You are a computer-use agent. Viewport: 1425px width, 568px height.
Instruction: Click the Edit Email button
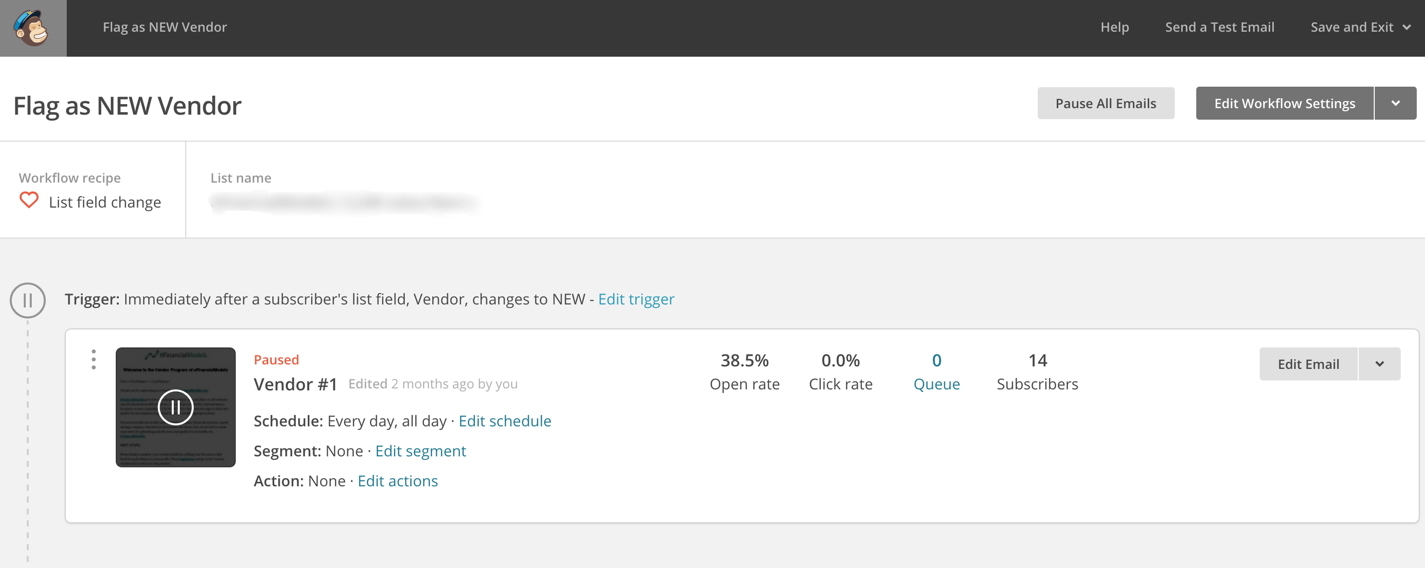(x=1309, y=364)
